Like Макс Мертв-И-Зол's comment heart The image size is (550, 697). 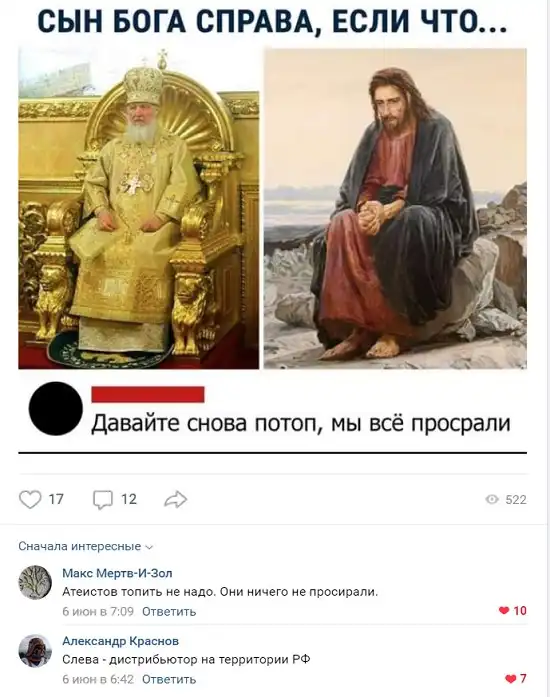[x=504, y=611]
